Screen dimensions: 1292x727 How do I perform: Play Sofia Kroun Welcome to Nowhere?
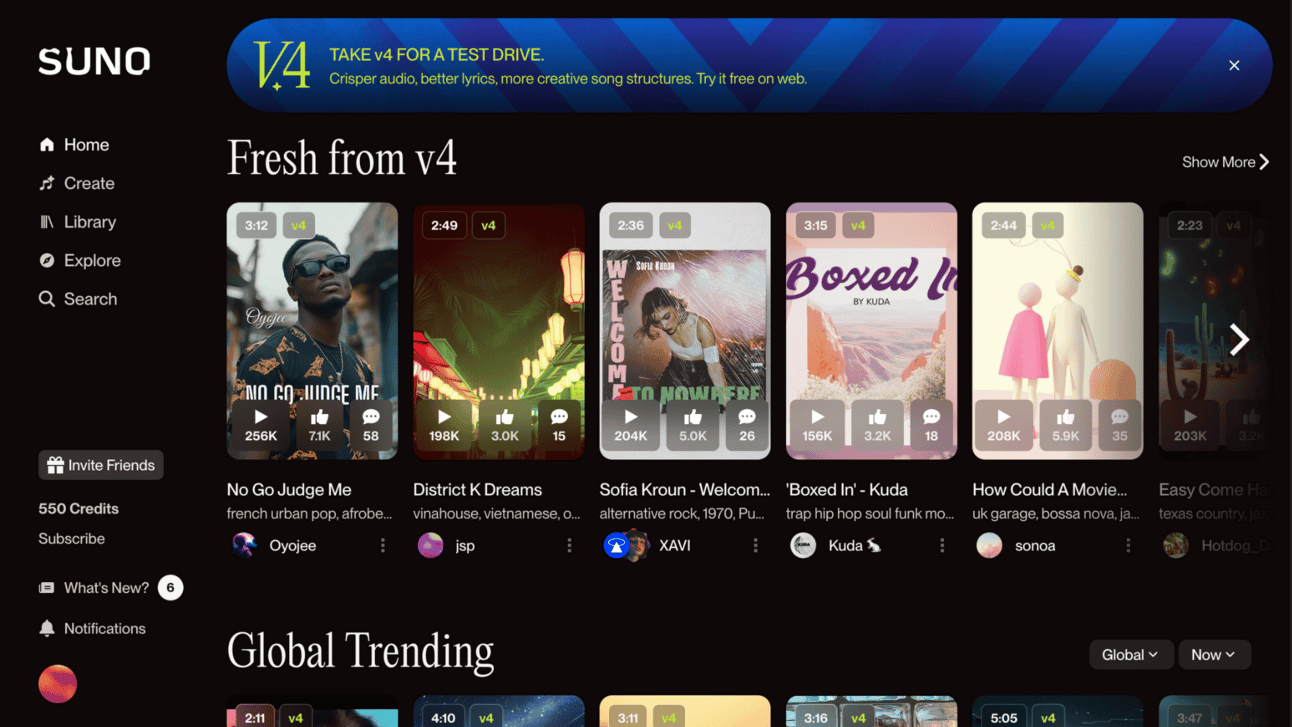631,424
